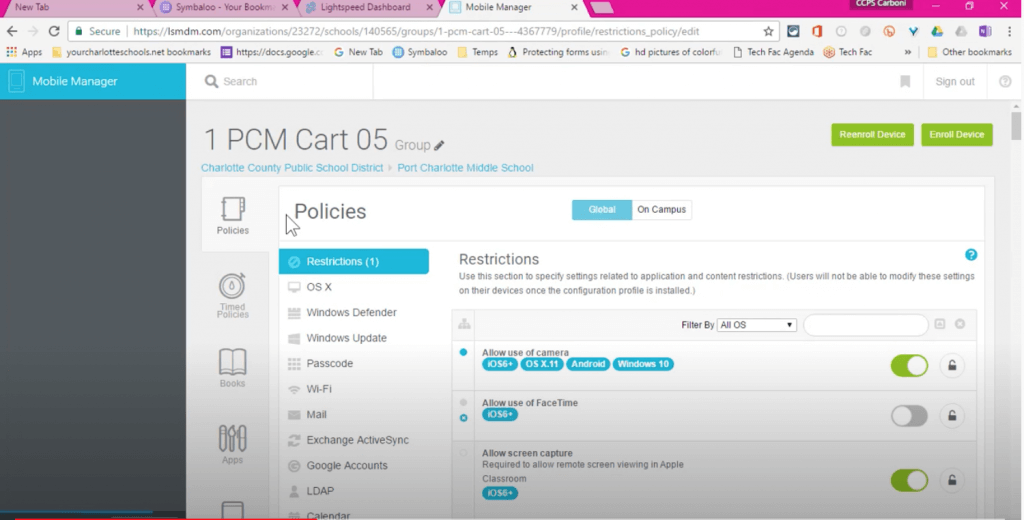Click the search magnifier icon
The height and width of the screenshot is (520, 1024).
pyautogui.click(x=211, y=81)
